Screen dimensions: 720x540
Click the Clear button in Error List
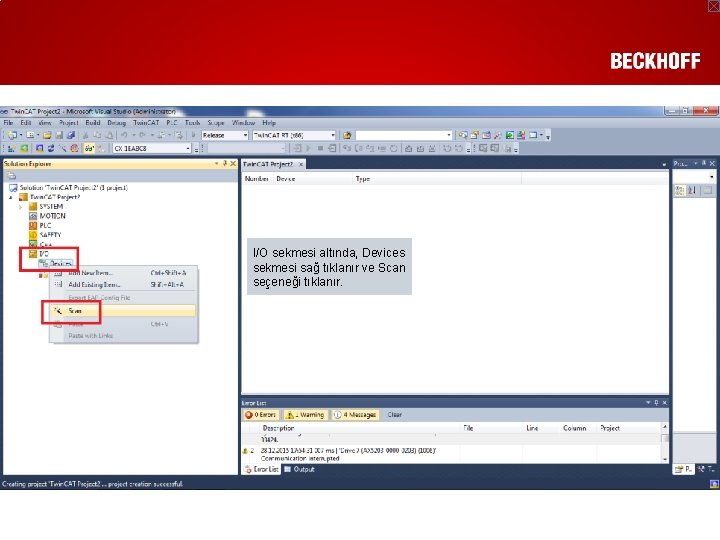pyautogui.click(x=394, y=415)
